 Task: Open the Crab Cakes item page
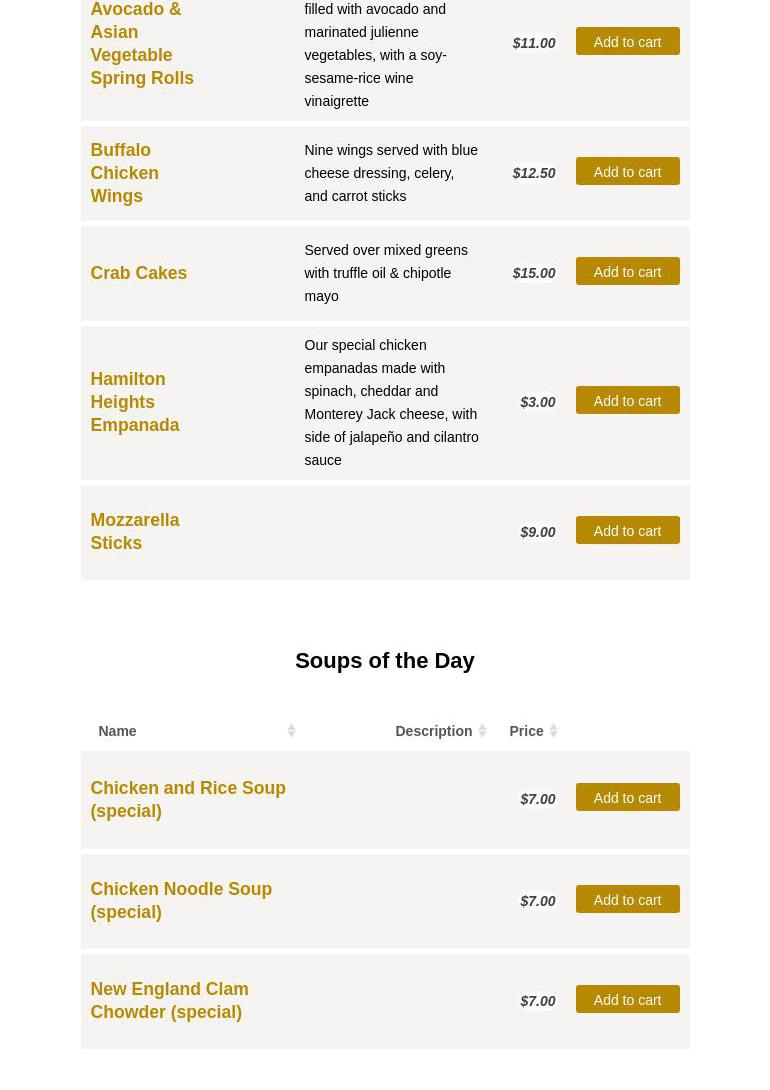[x=138, y=273]
